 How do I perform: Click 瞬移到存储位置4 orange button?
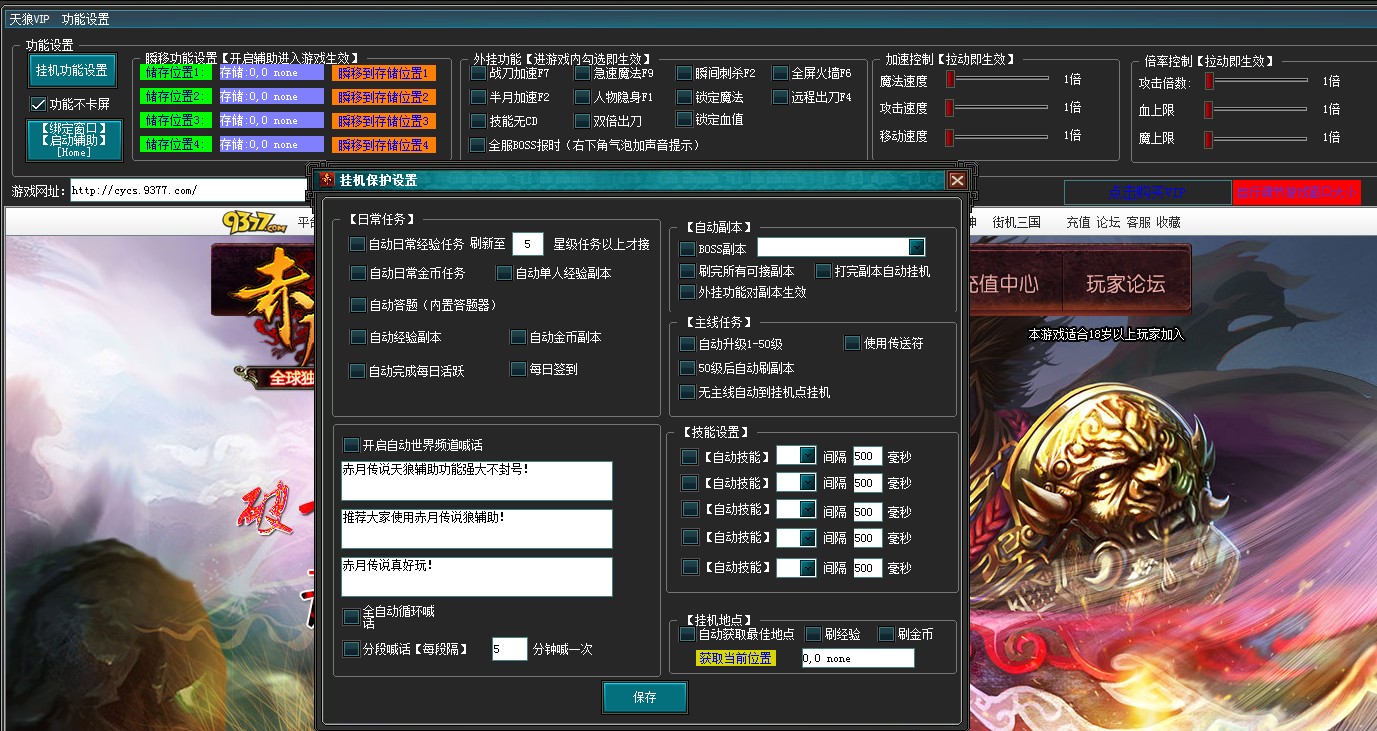click(384, 144)
